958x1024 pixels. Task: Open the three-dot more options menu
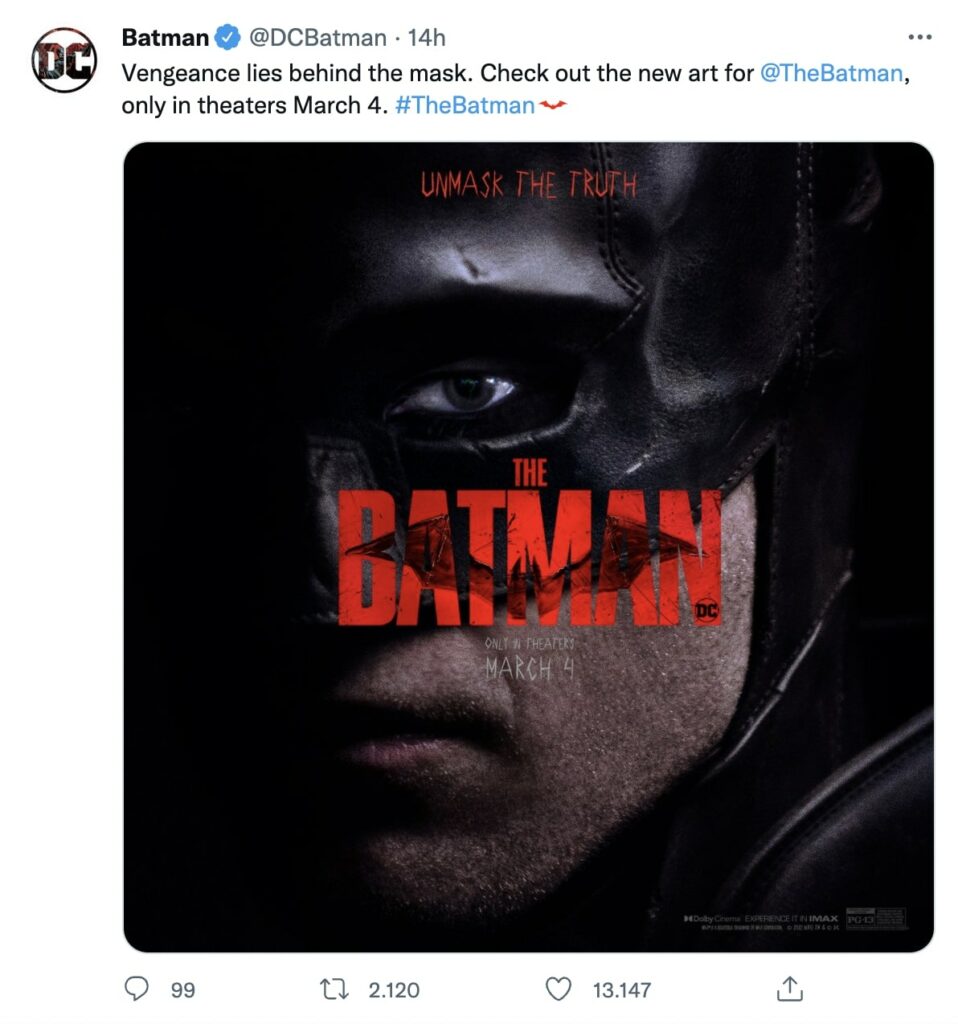pos(920,37)
